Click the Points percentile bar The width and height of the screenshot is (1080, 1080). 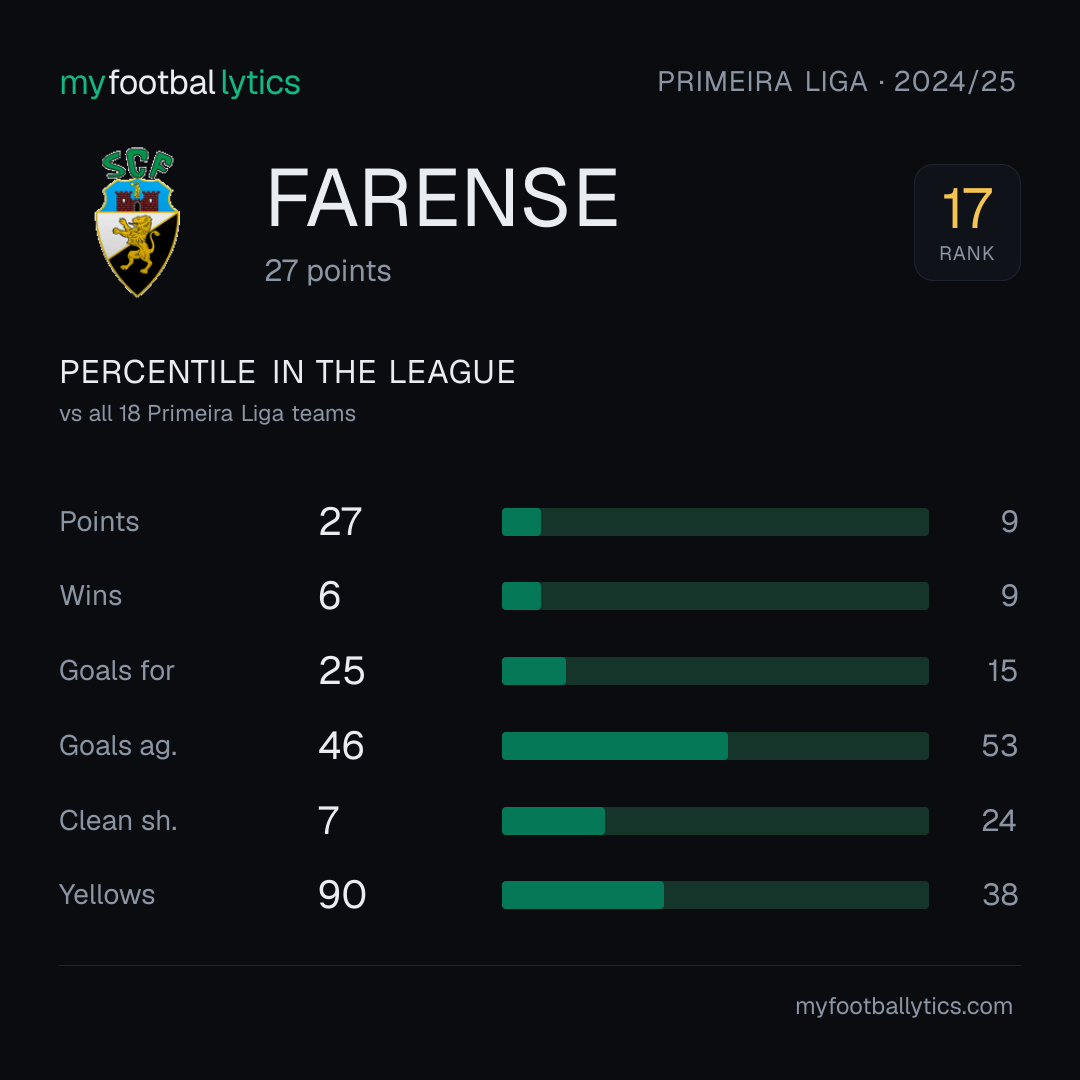715,522
